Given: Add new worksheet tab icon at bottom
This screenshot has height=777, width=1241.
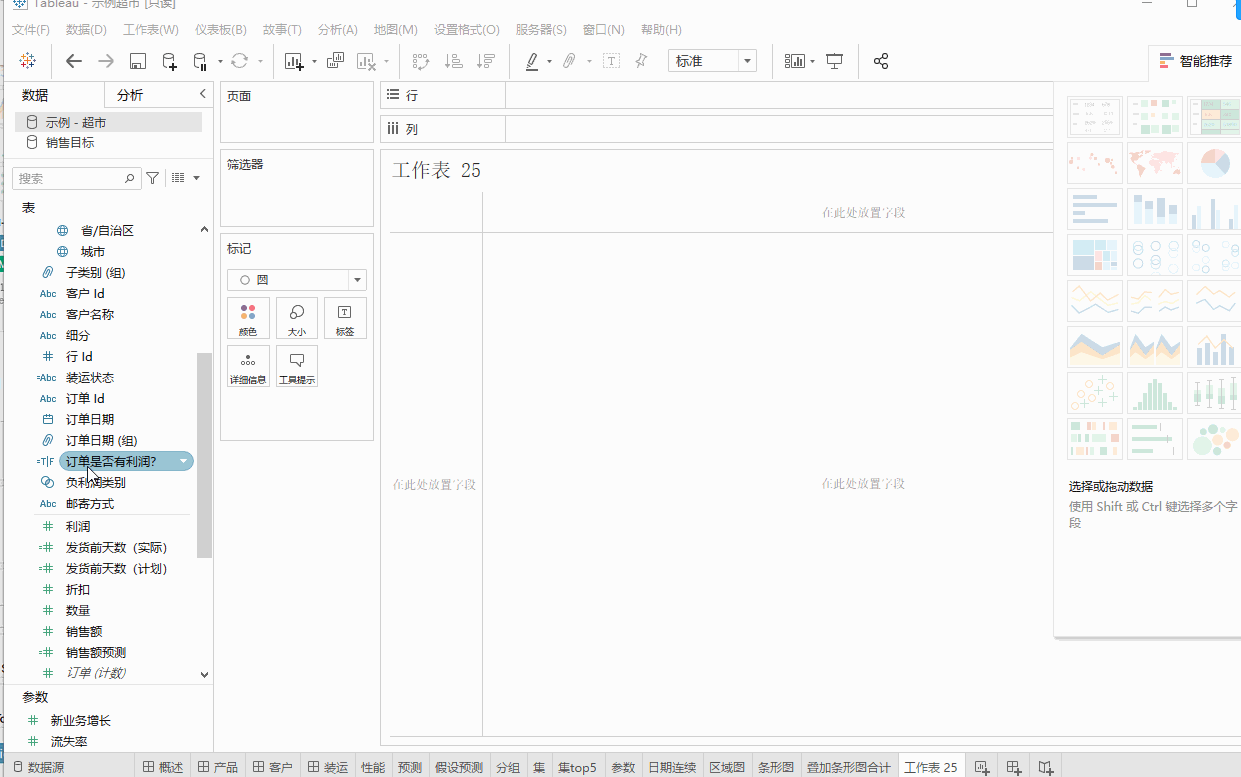Looking at the screenshot, I should [982, 767].
